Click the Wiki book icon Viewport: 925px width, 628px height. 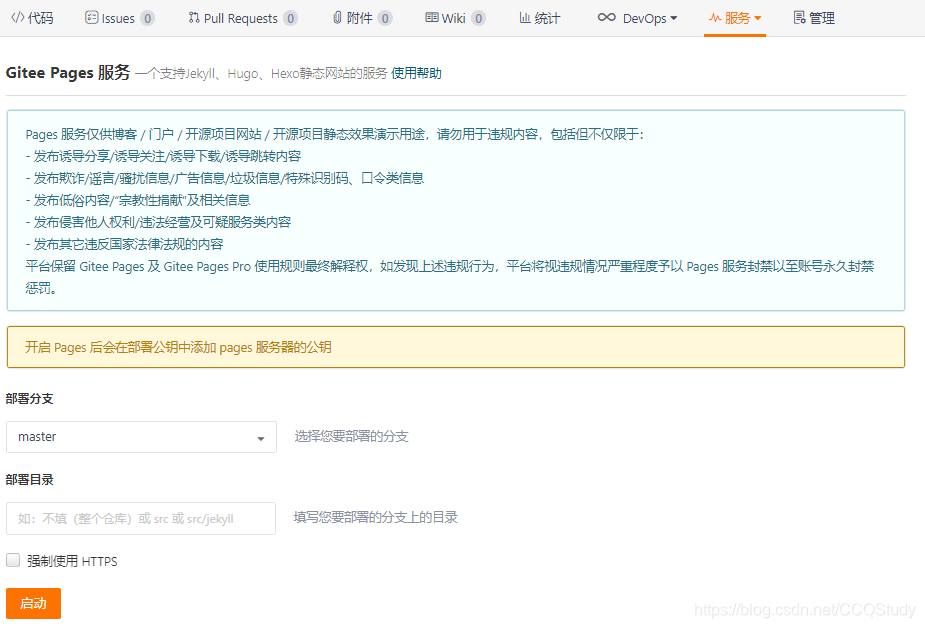(x=432, y=18)
